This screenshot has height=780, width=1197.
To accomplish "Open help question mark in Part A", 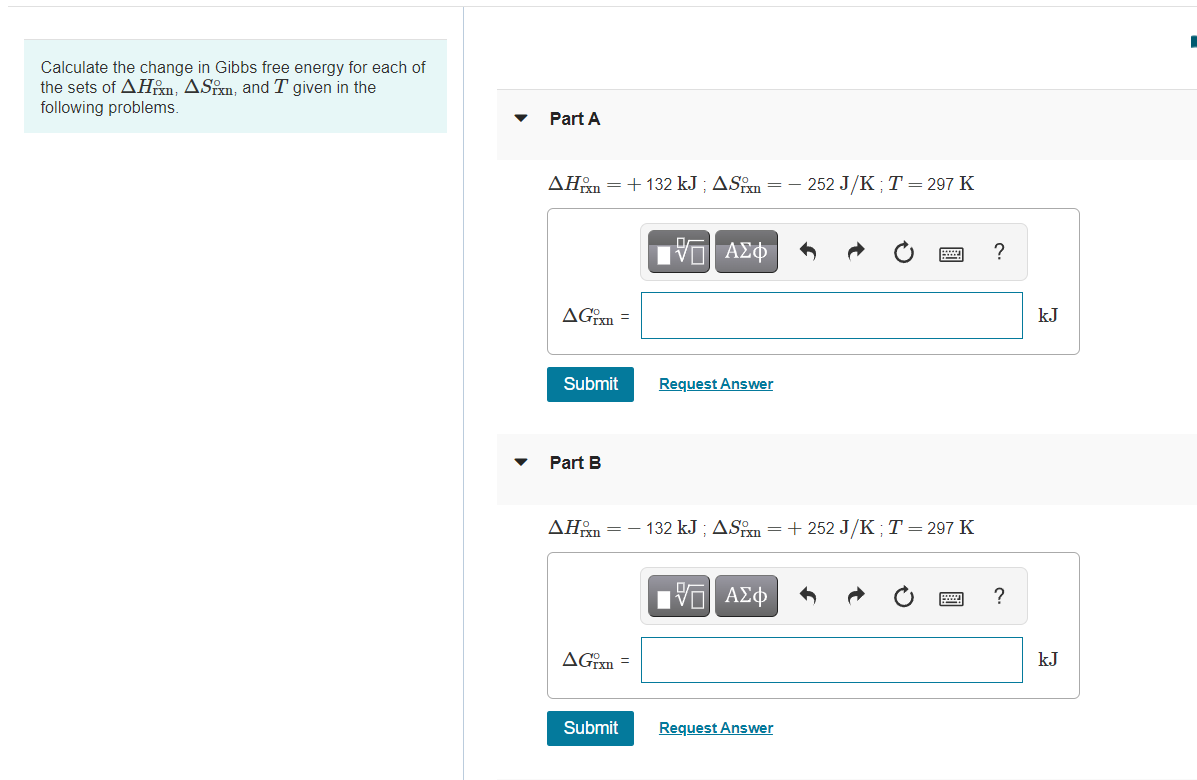I will click(x=999, y=251).
